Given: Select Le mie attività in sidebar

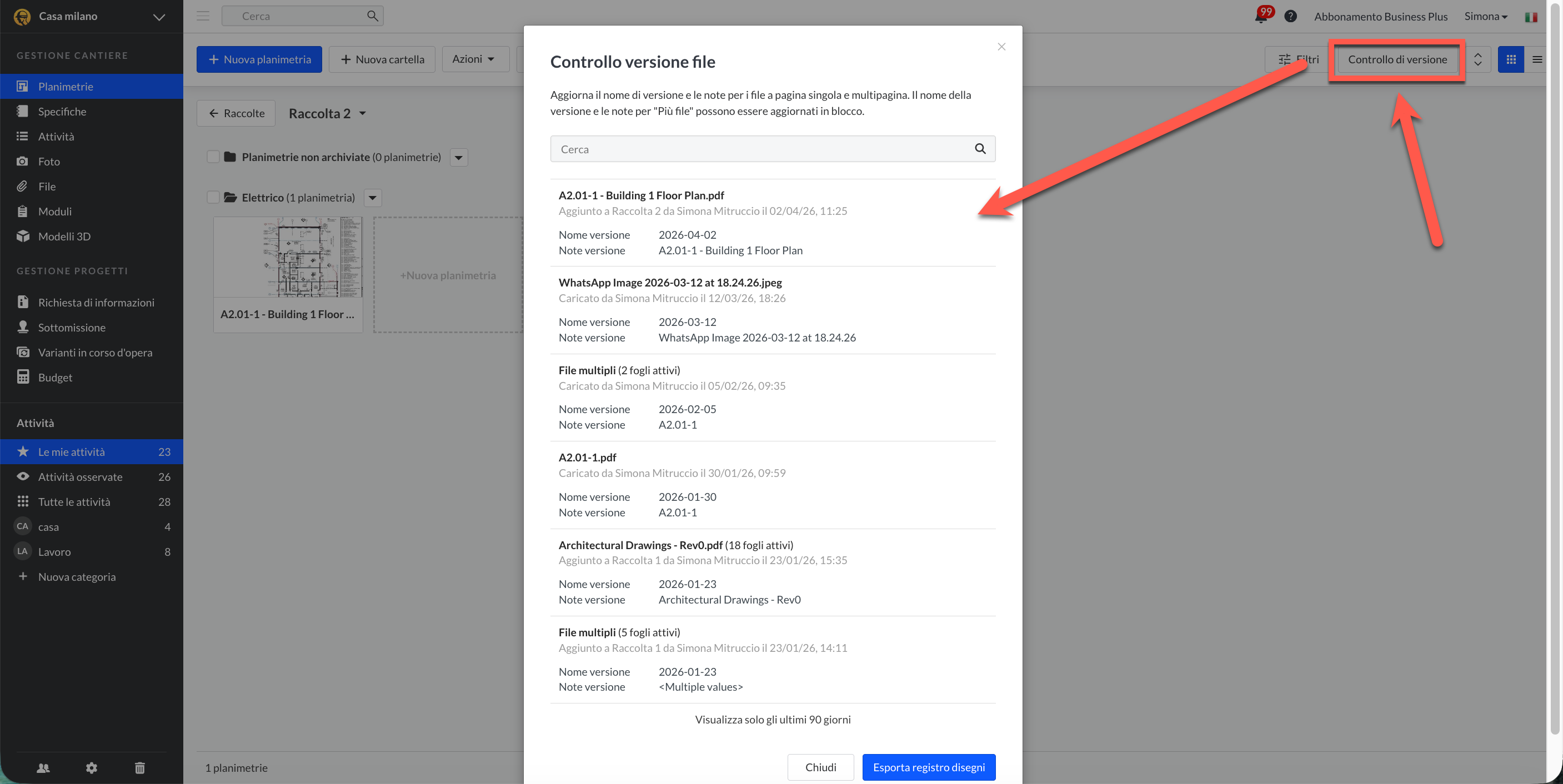Looking at the screenshot, I should (x=72, y=452).
